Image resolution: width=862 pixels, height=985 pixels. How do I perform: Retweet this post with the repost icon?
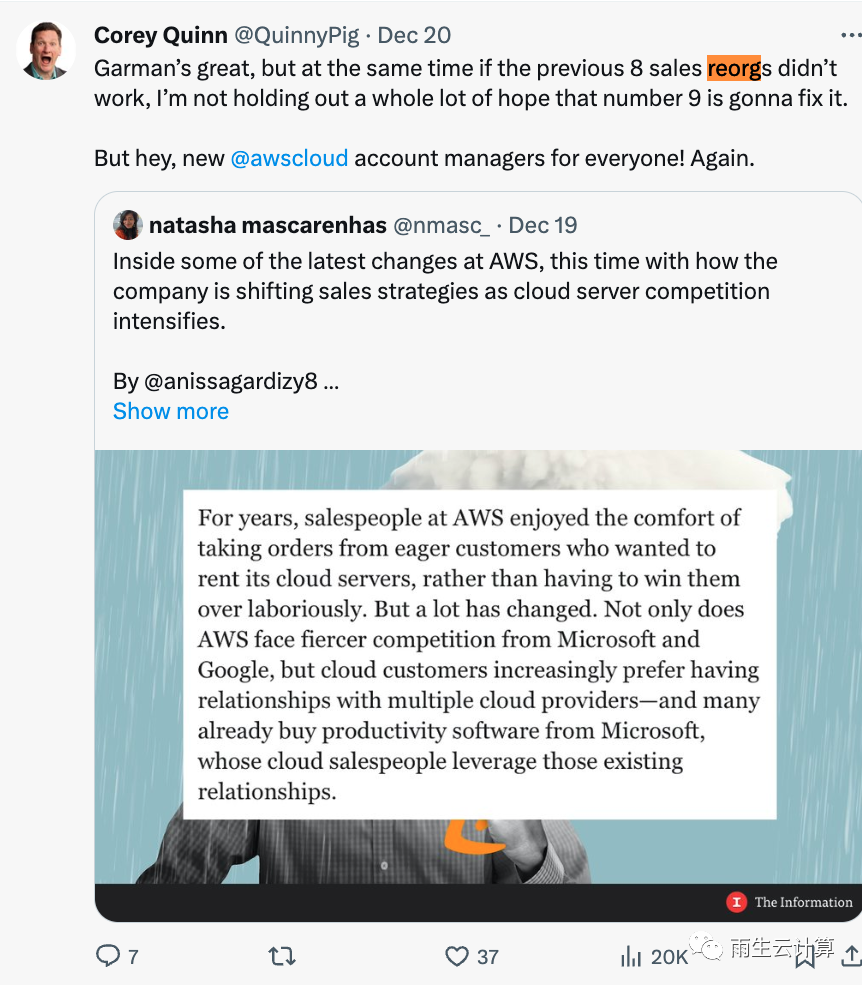[x=283, y=956]
